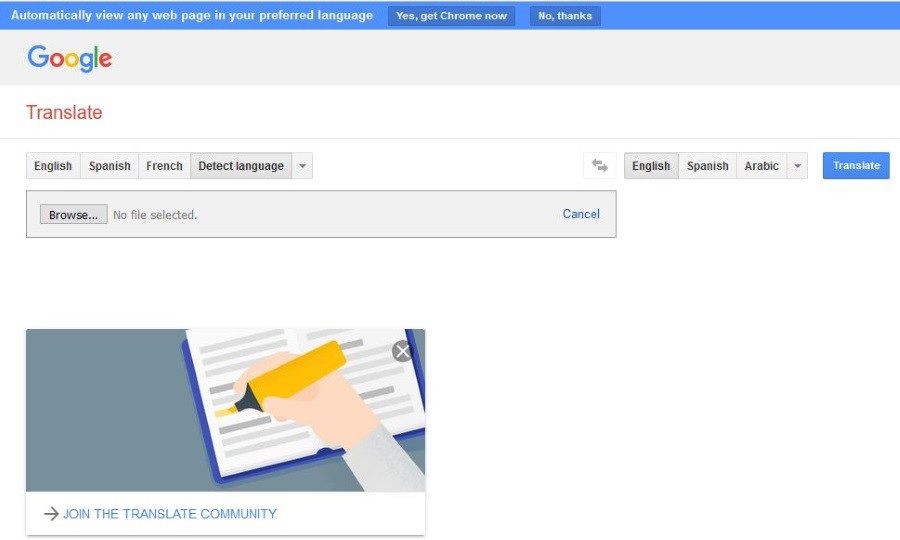Open Join the Translate Community link
Screen dimensions: 900x540
pyautogui.click(x=170, y=514)
